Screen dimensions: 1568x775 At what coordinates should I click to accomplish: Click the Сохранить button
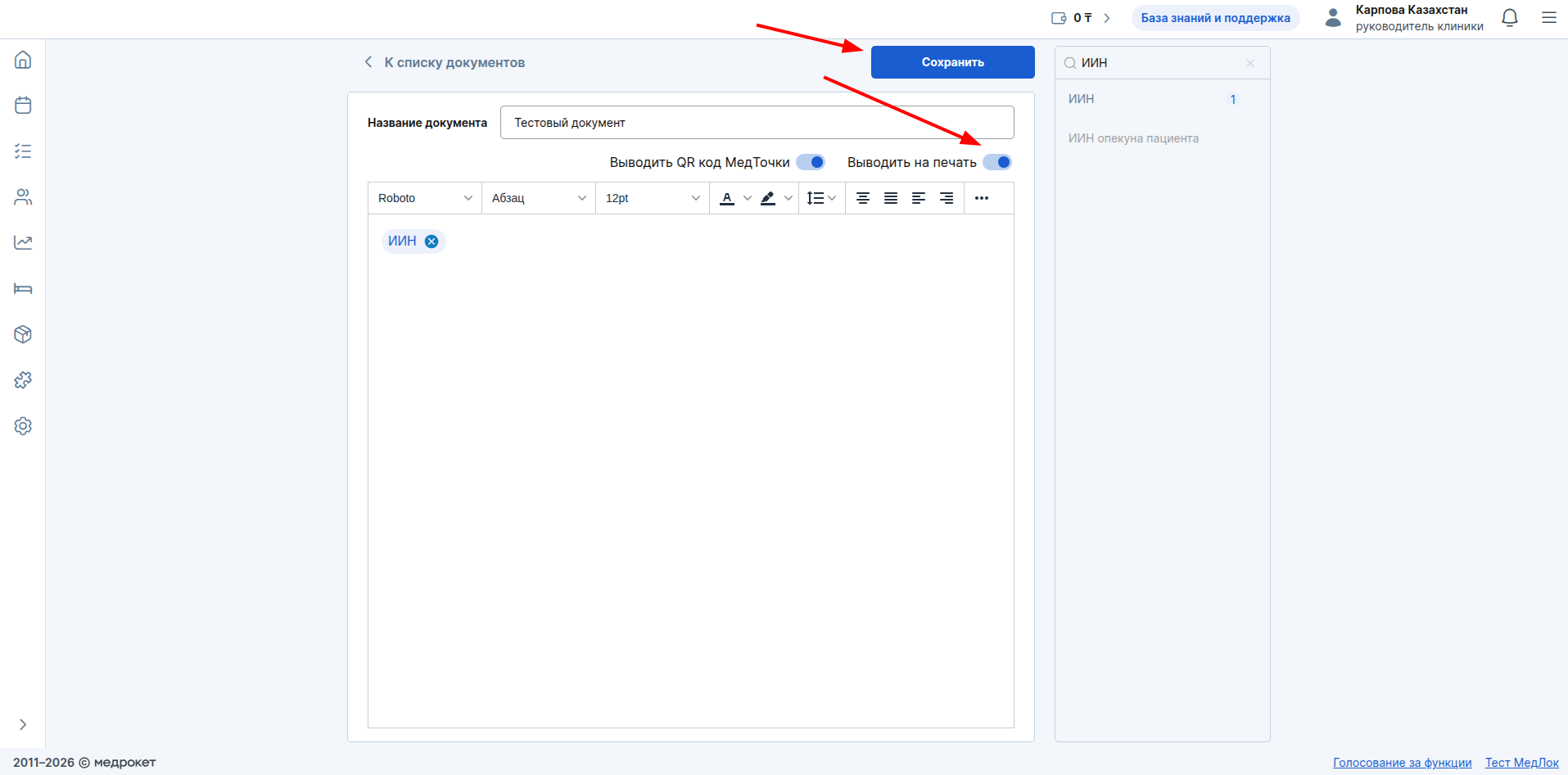pyautogui.click(x=952, y=62)
